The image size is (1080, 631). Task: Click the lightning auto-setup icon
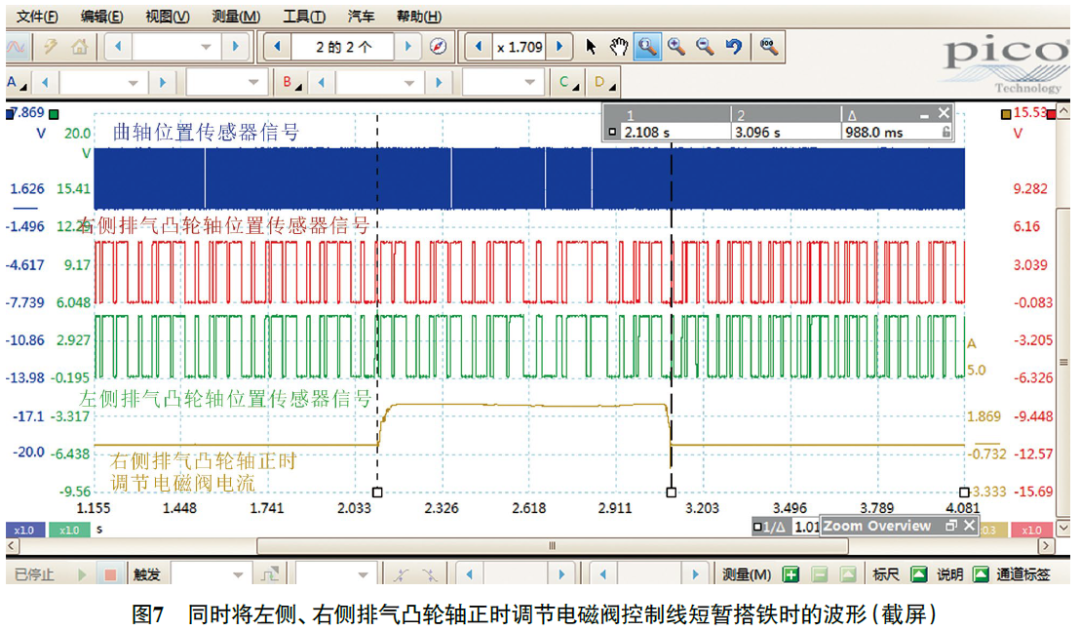point(50,47)
